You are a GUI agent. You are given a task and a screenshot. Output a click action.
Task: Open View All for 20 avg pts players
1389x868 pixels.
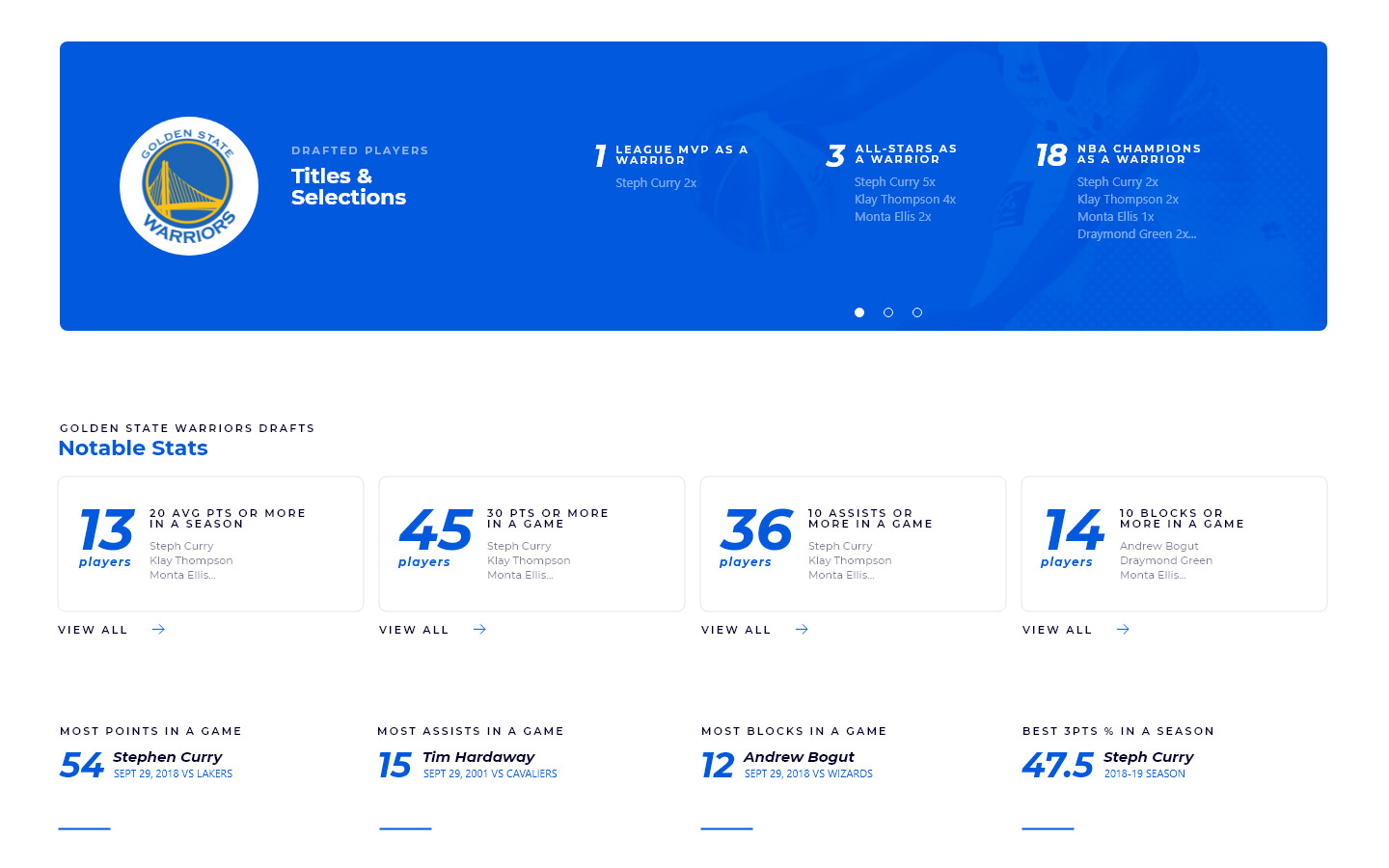coord(93,630)
